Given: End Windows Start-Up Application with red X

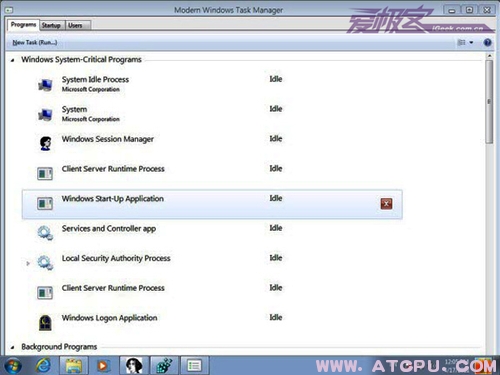Looking at the screenshot, I should [386, 203].
